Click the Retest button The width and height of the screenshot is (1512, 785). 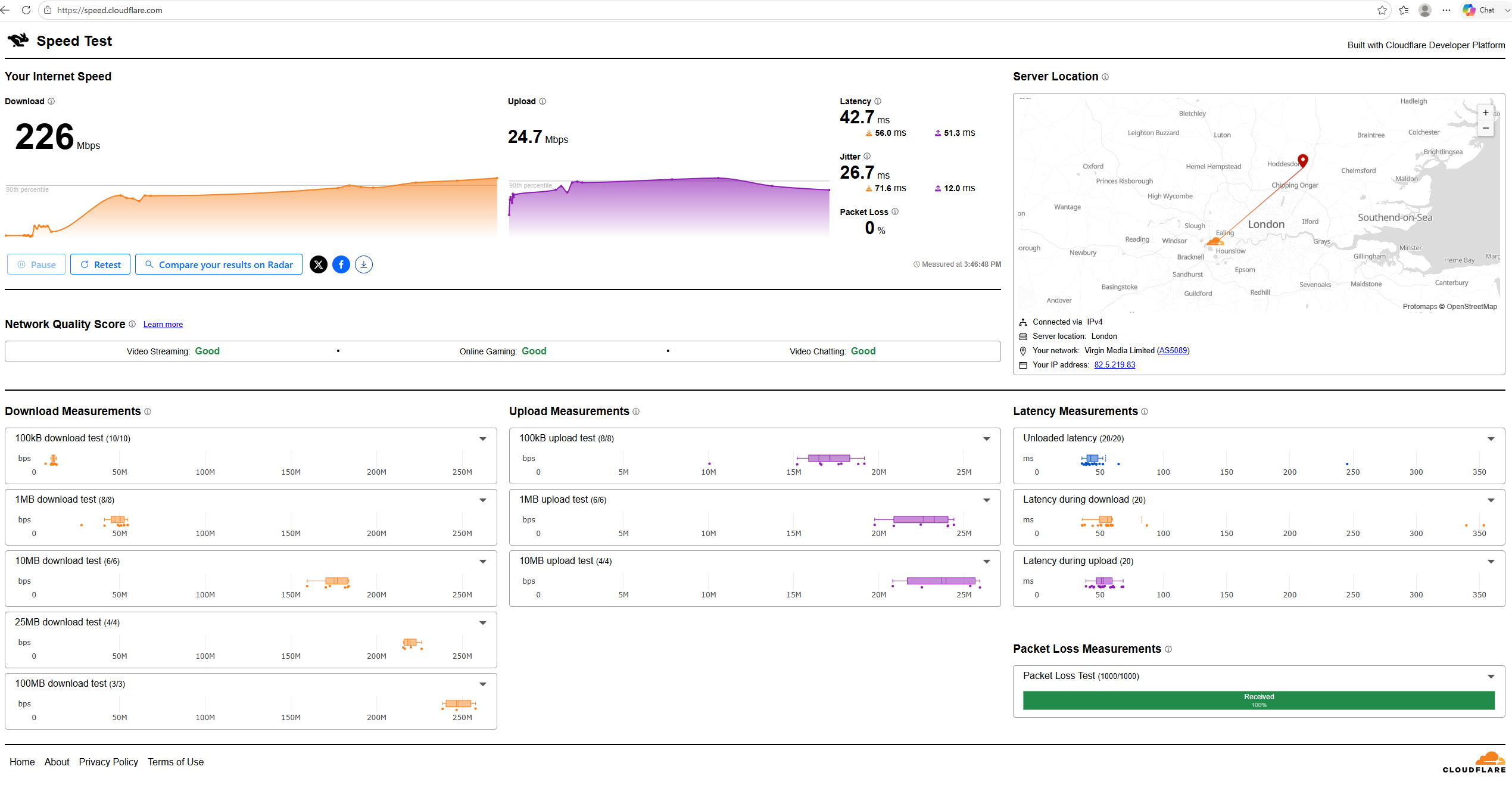coord(100,264)
